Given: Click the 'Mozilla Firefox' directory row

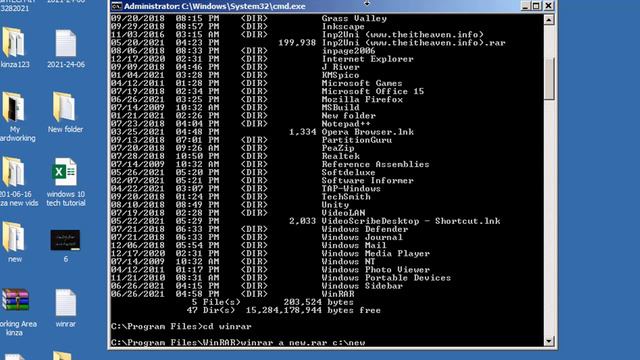Looking at the screenshot, I should [x=257, y=100].
